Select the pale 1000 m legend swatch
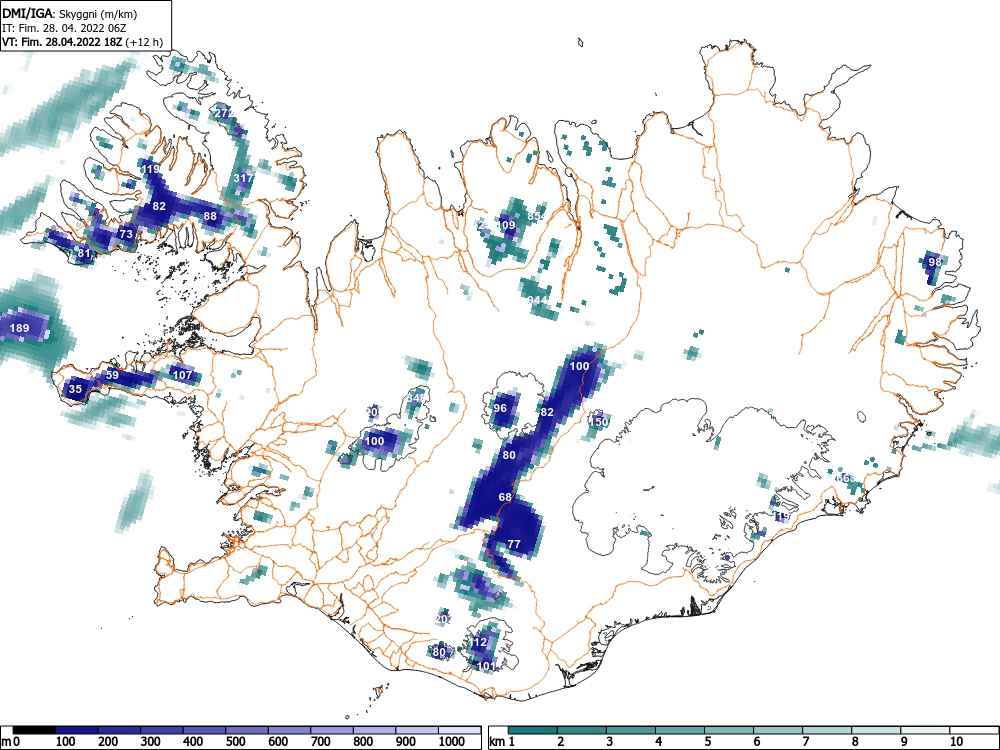 coord(459,730)
